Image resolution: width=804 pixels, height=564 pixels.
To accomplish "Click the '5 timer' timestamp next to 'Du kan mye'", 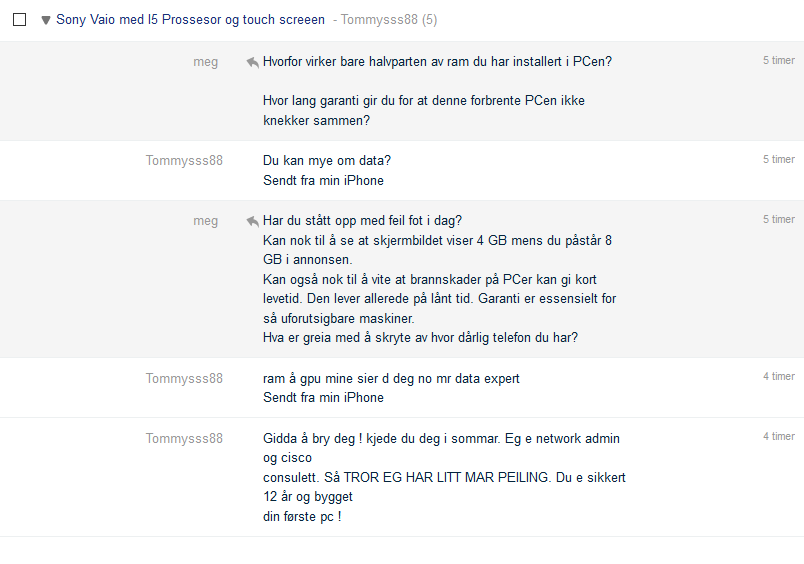I will pyautogui.click(x=778, y=159).
